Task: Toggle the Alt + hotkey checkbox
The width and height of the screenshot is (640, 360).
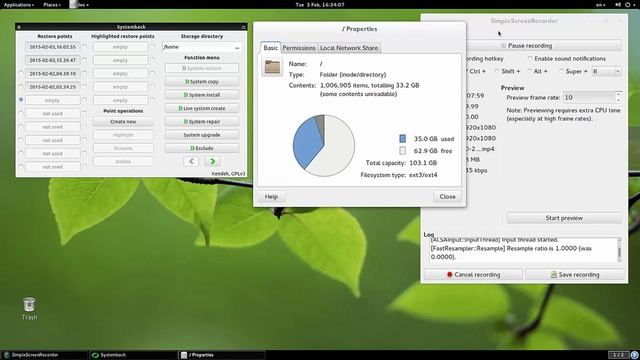Action: tap(529, 71)
